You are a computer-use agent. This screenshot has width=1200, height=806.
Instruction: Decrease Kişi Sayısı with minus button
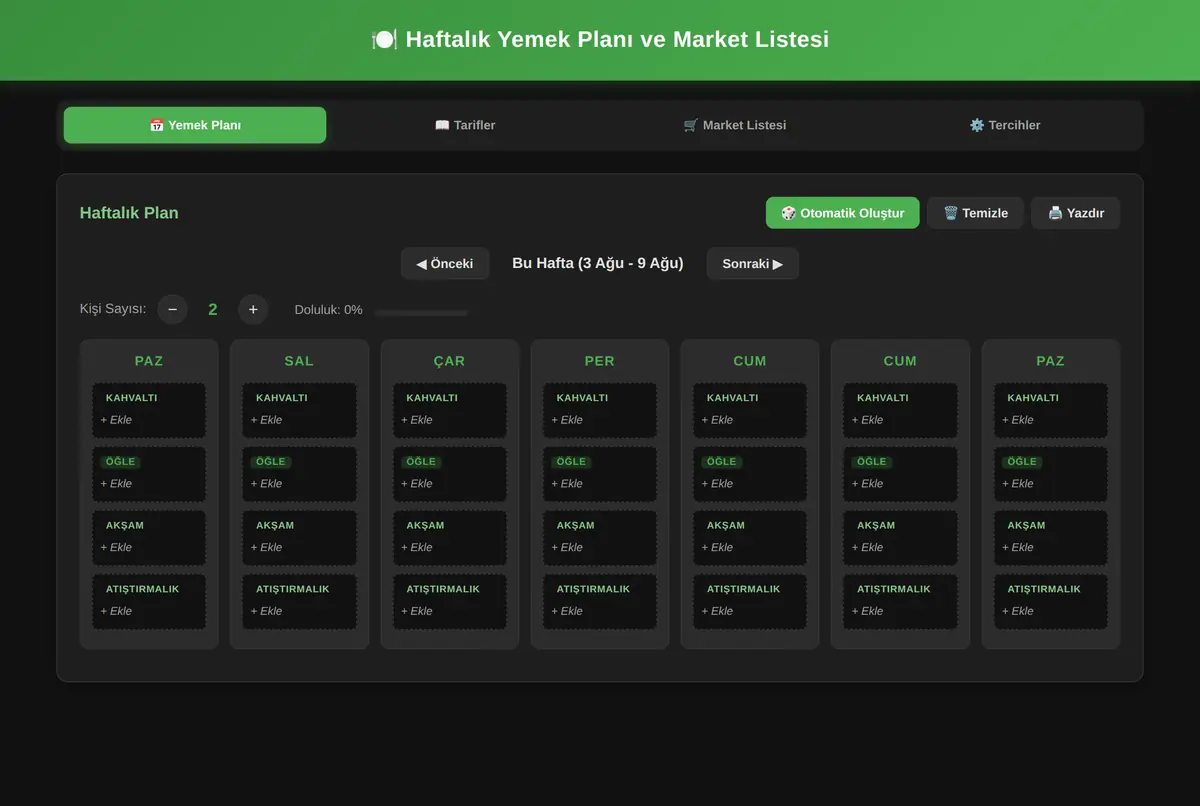172,310
